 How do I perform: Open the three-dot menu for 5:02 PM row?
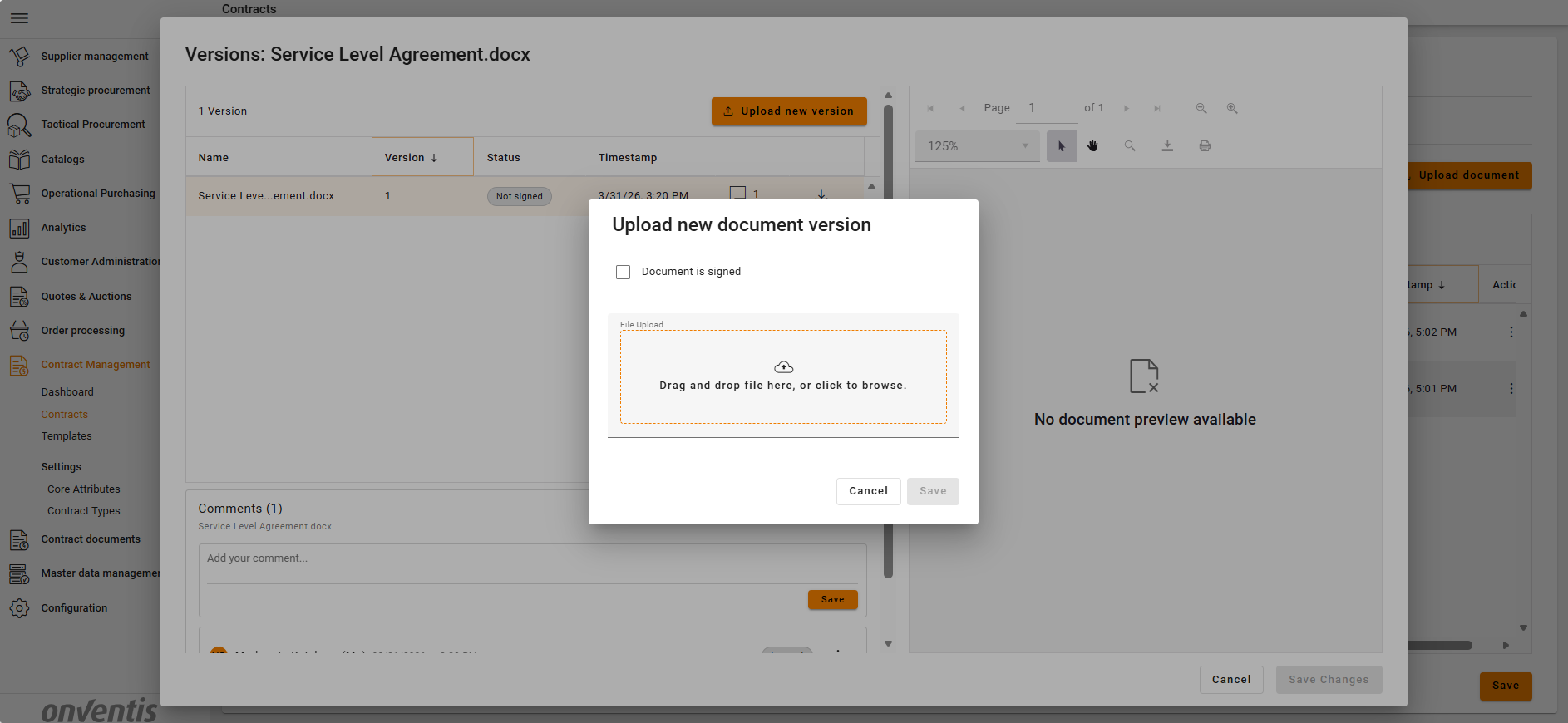coord(1511,332)
